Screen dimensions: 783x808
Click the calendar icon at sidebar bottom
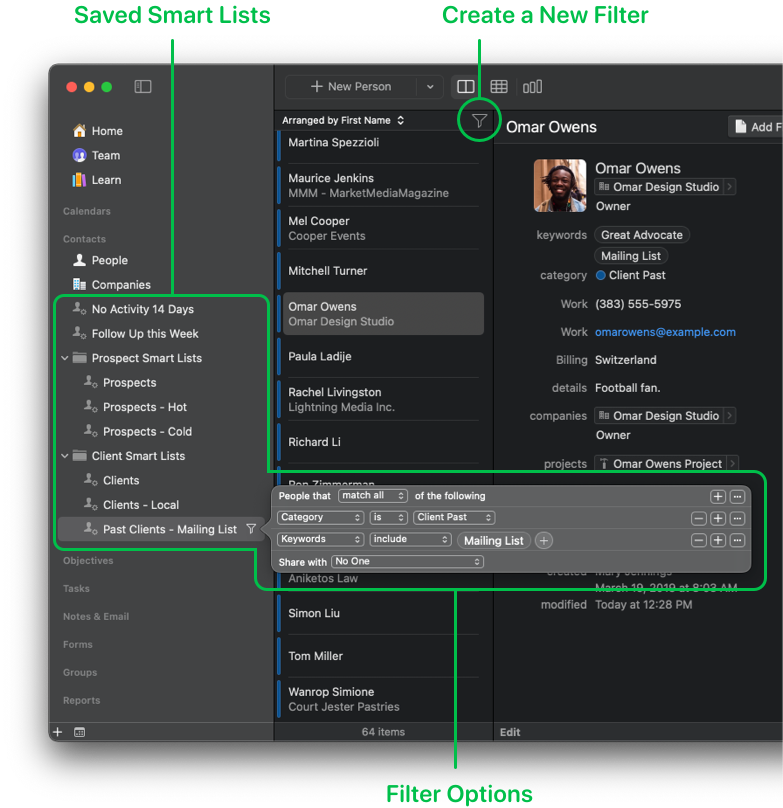pos(79,732)
